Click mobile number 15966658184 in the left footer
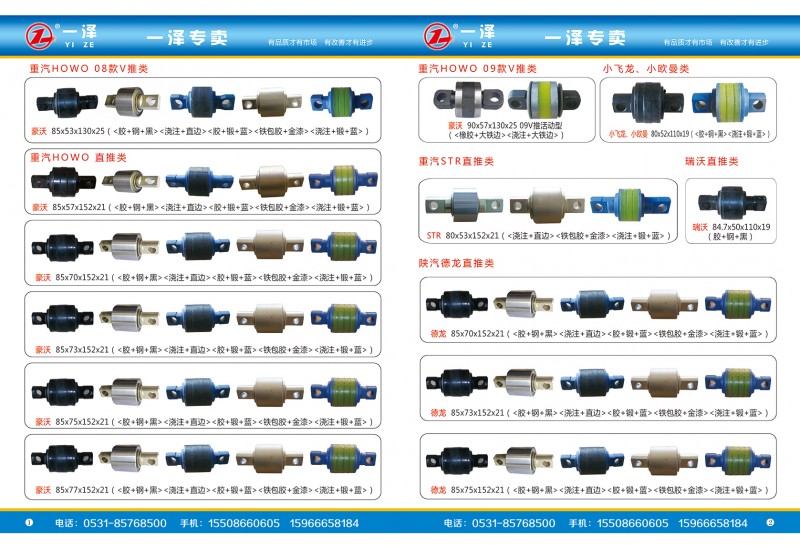800x546 pixels. [x=324, y=524]
